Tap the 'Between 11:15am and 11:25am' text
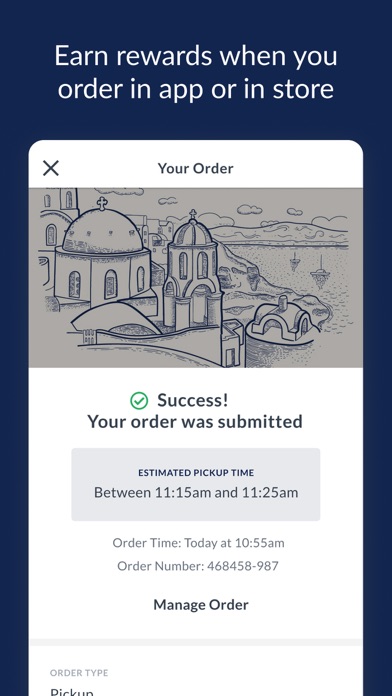The height and width of the screenshot is (696, 392). point(196,493)
